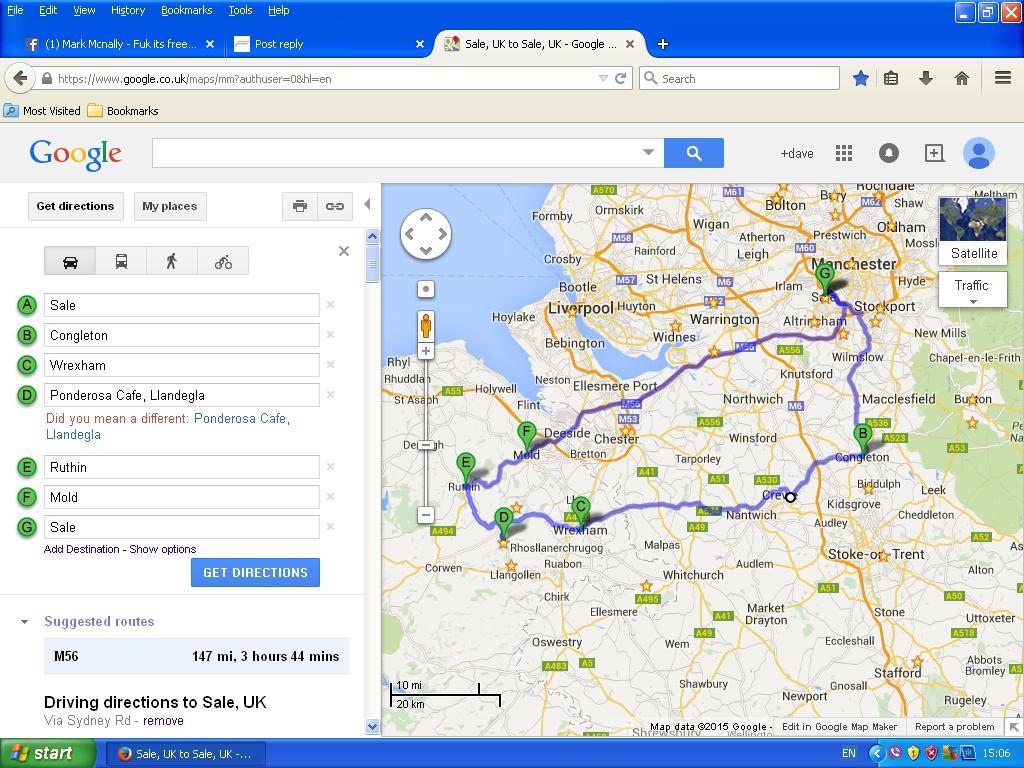Image resolution: width=1024 pixels, height=768 pixels.
Task: Open the Bookmarks menu
Action: pyautogui.click(x=186, y=10)
